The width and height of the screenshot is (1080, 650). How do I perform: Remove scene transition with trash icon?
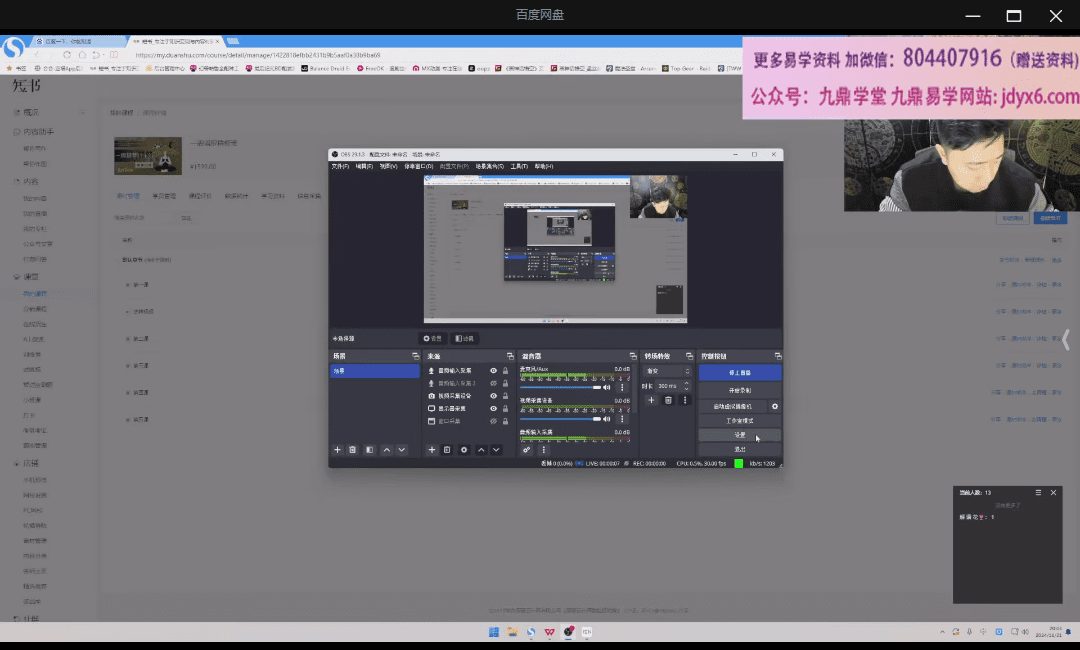[668, 400]
